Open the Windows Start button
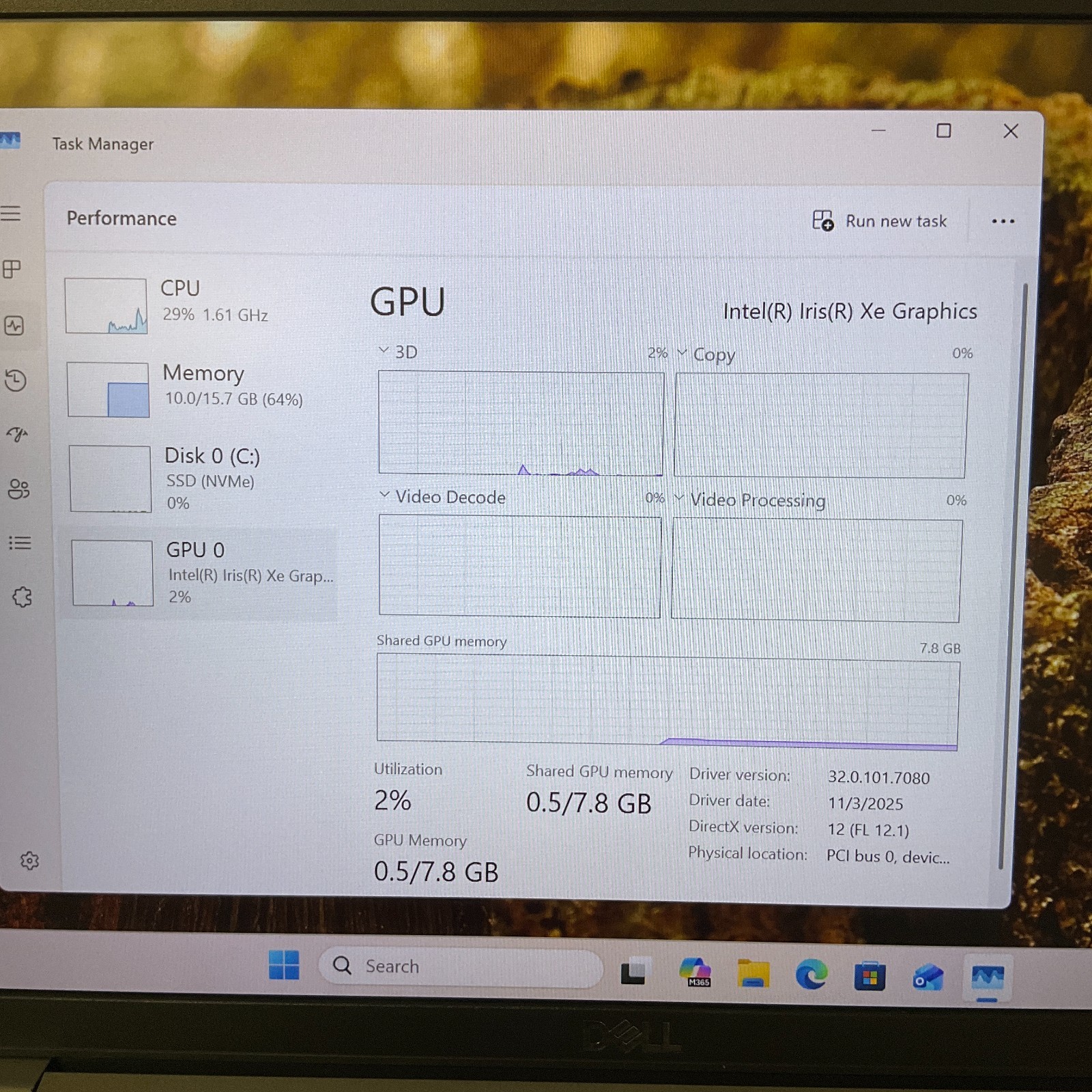 pos(284,964)
